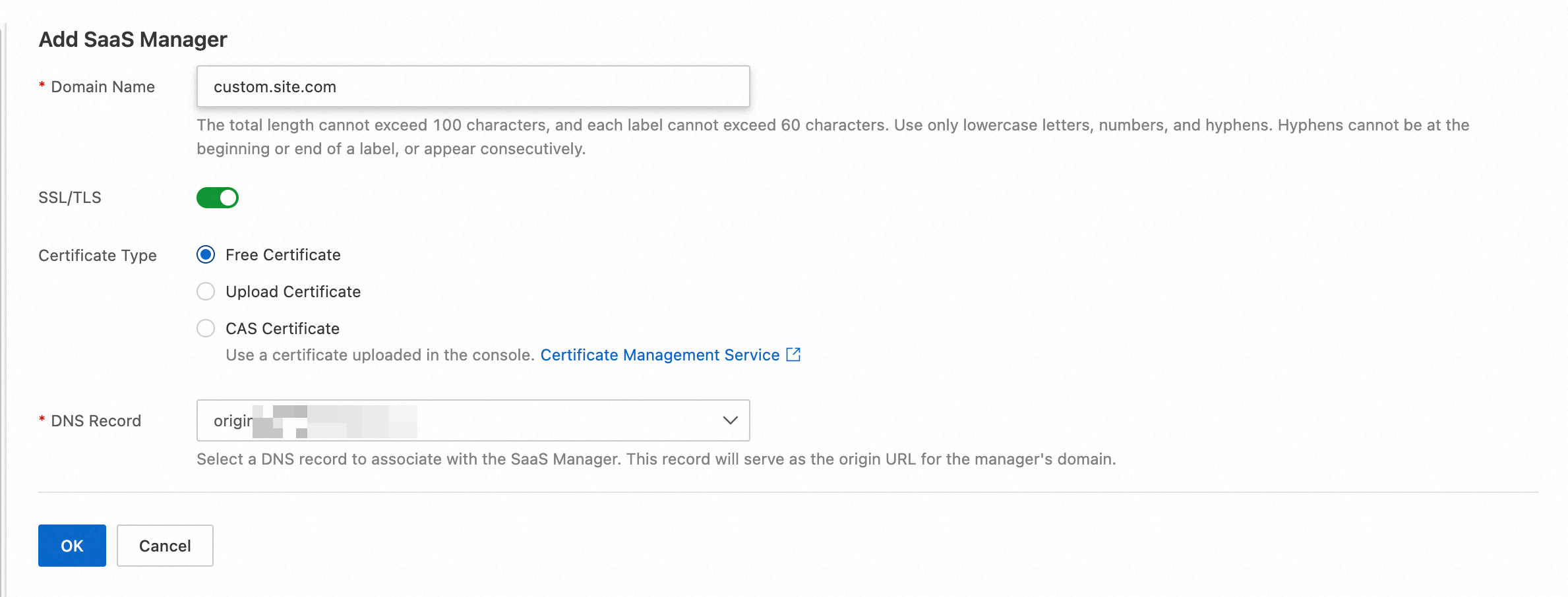Click the "Certificate Type" field label
The height and width of the screenshot is (597, 1568).
pos(98,256)
